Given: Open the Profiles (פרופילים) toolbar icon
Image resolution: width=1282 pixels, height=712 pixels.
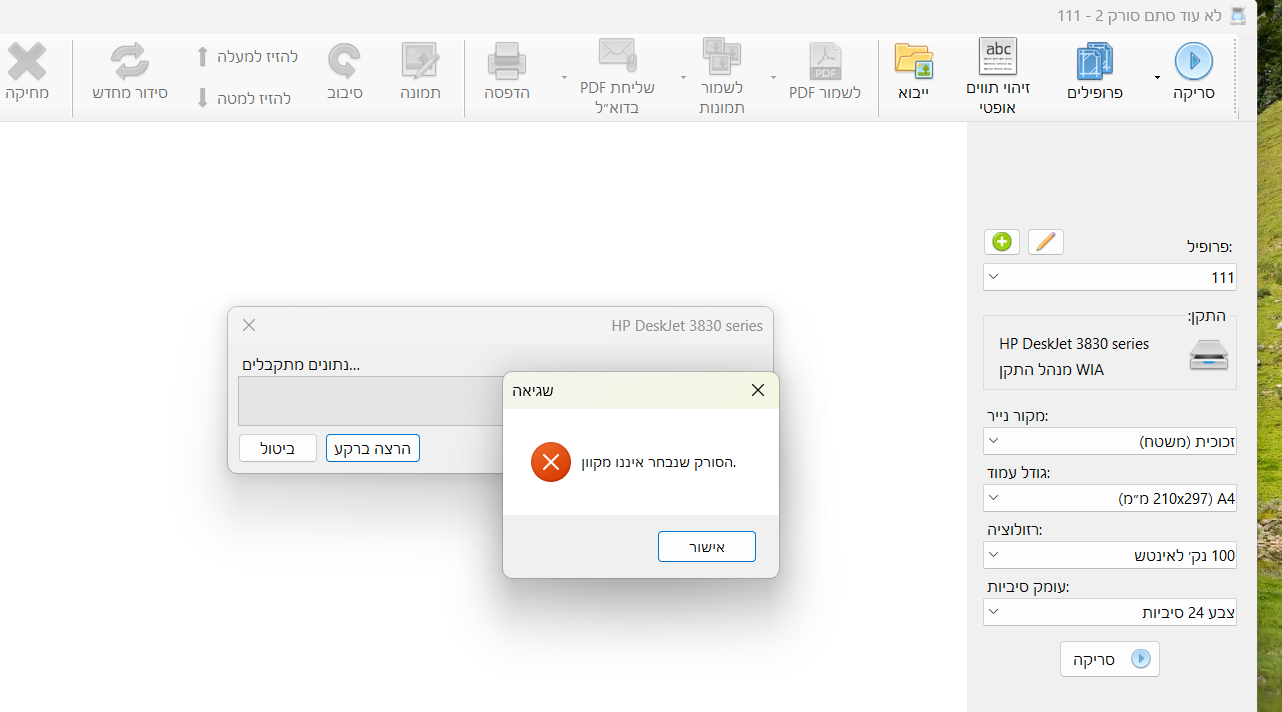Looking at the screenshot, I should (1095, 62).
